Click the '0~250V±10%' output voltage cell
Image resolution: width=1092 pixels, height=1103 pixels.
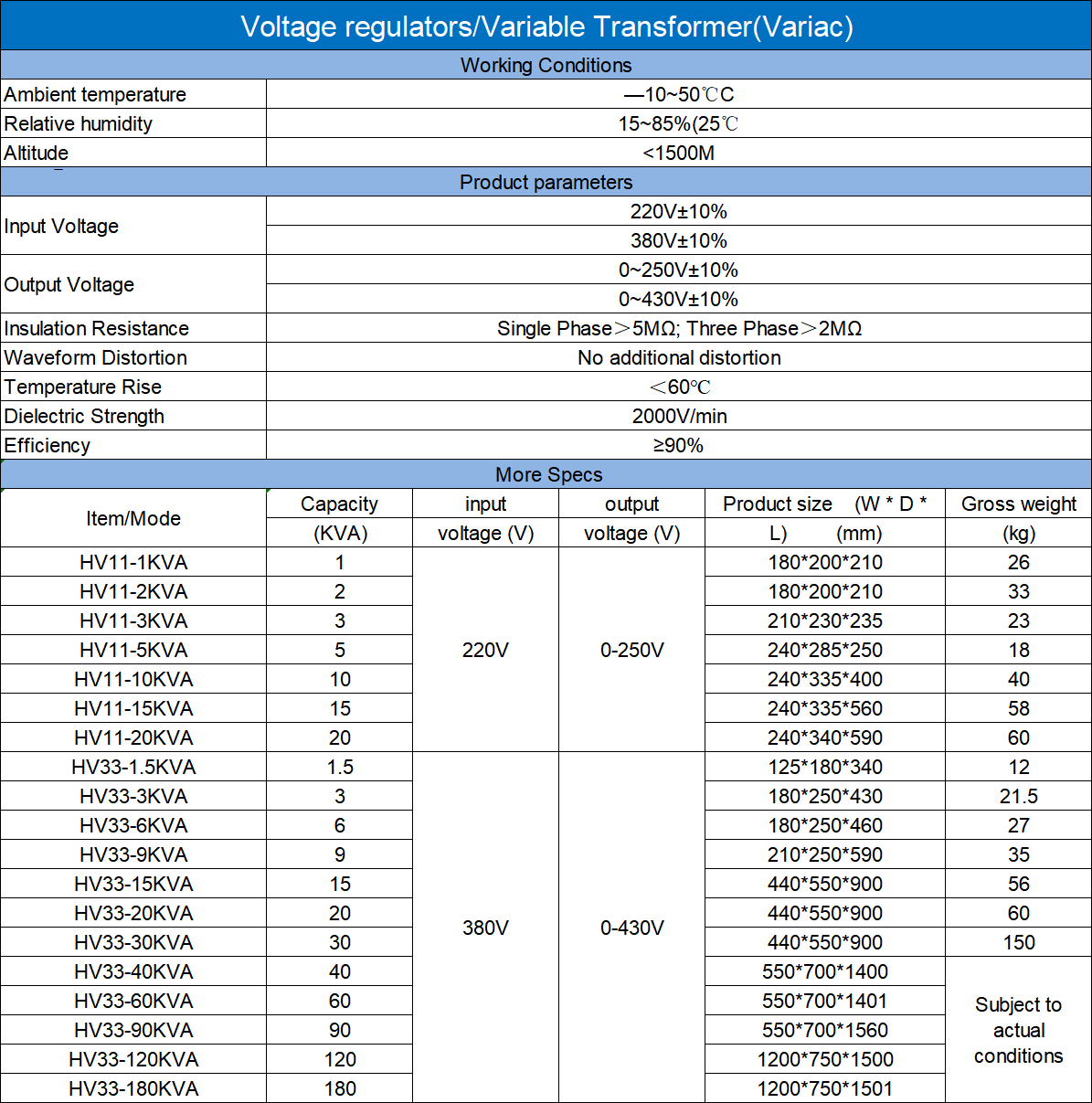coord(678,270)
